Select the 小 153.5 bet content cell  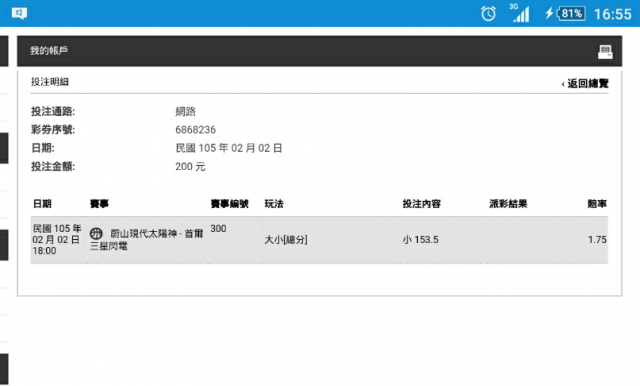click(420, 240)
